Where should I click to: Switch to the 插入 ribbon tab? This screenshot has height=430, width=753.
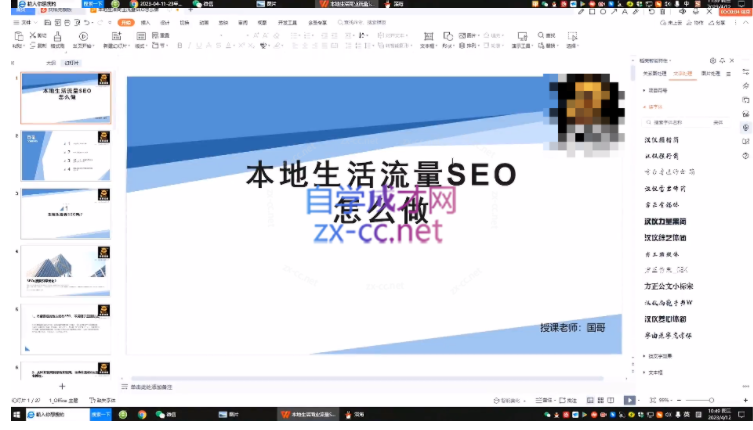pos(146,21)
